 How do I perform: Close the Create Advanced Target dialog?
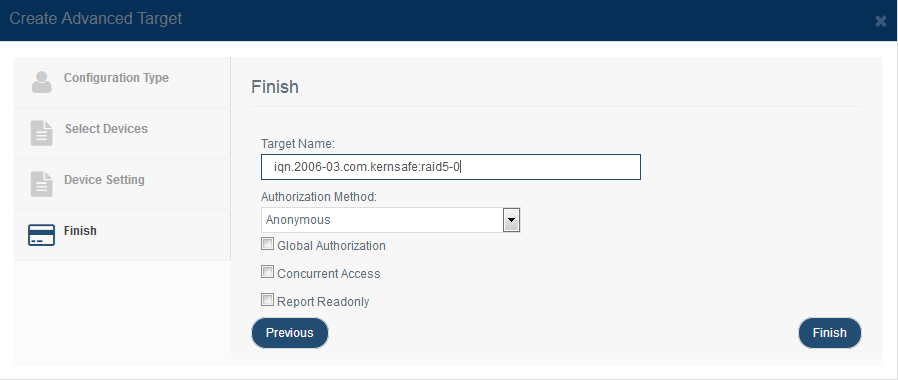(x=881, y=21)
